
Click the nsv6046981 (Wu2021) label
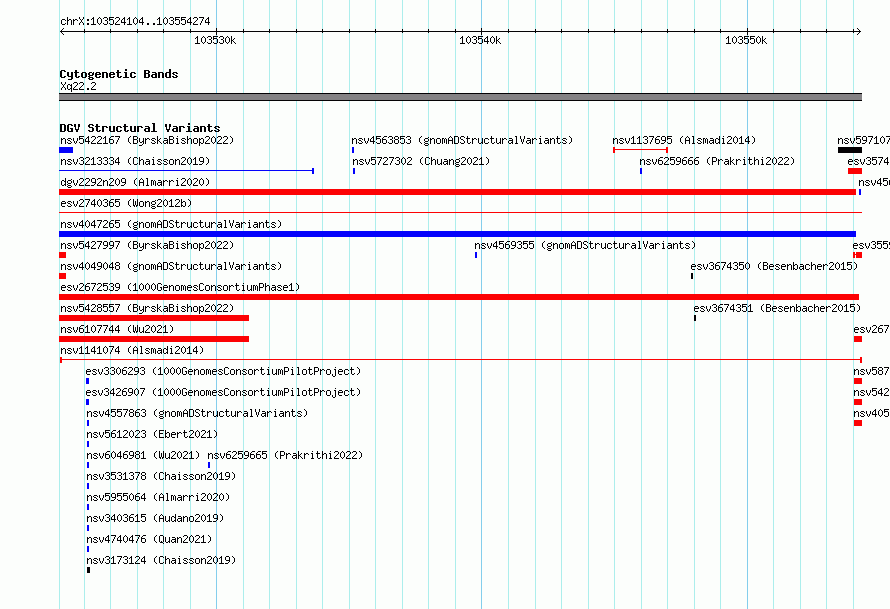(143, 455)
